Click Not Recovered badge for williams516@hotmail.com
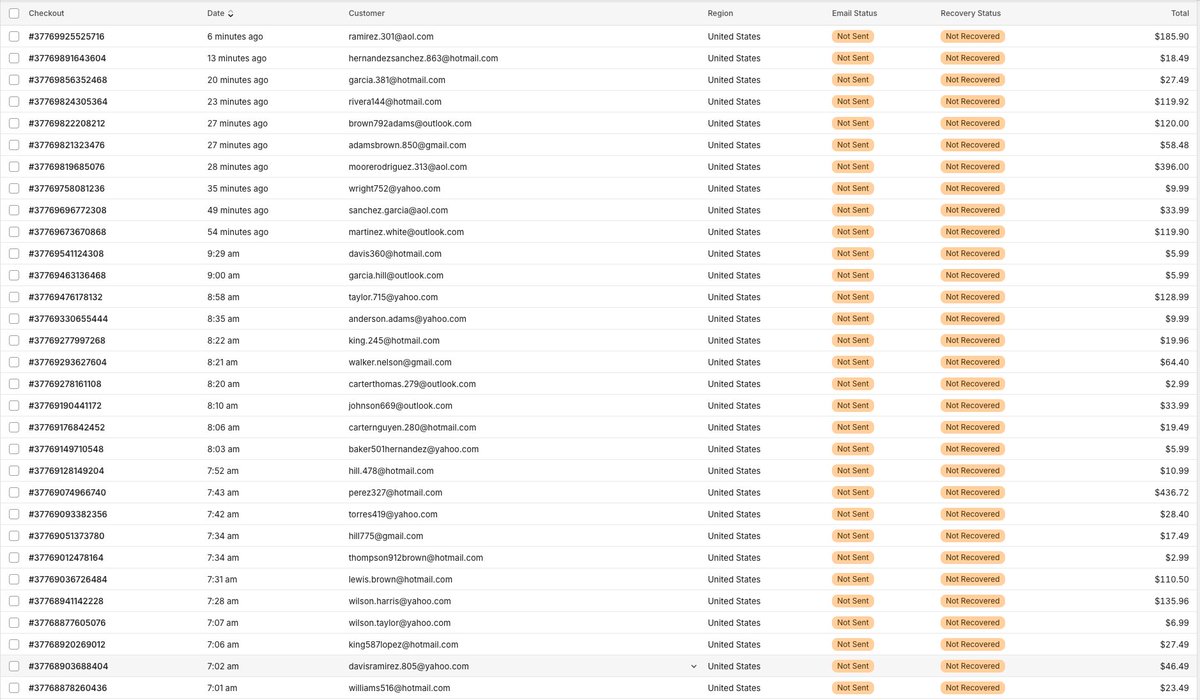 (x=972, y=688)
